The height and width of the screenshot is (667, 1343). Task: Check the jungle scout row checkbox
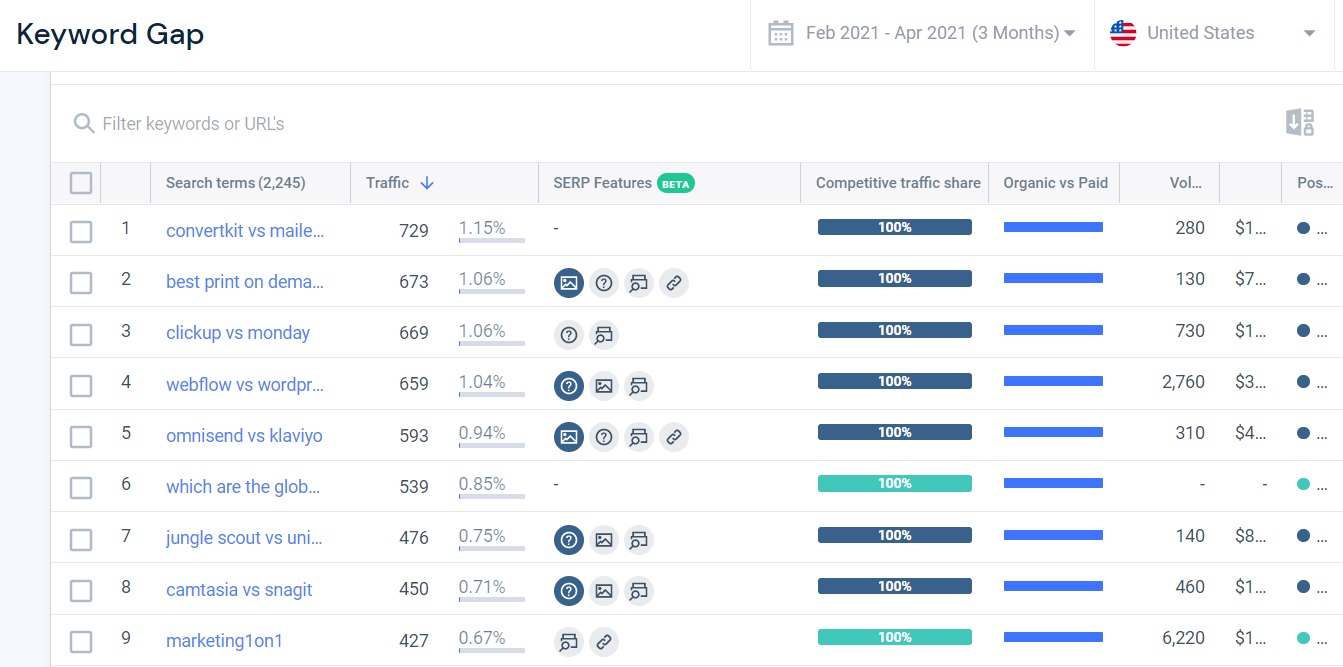click(81, 540)
